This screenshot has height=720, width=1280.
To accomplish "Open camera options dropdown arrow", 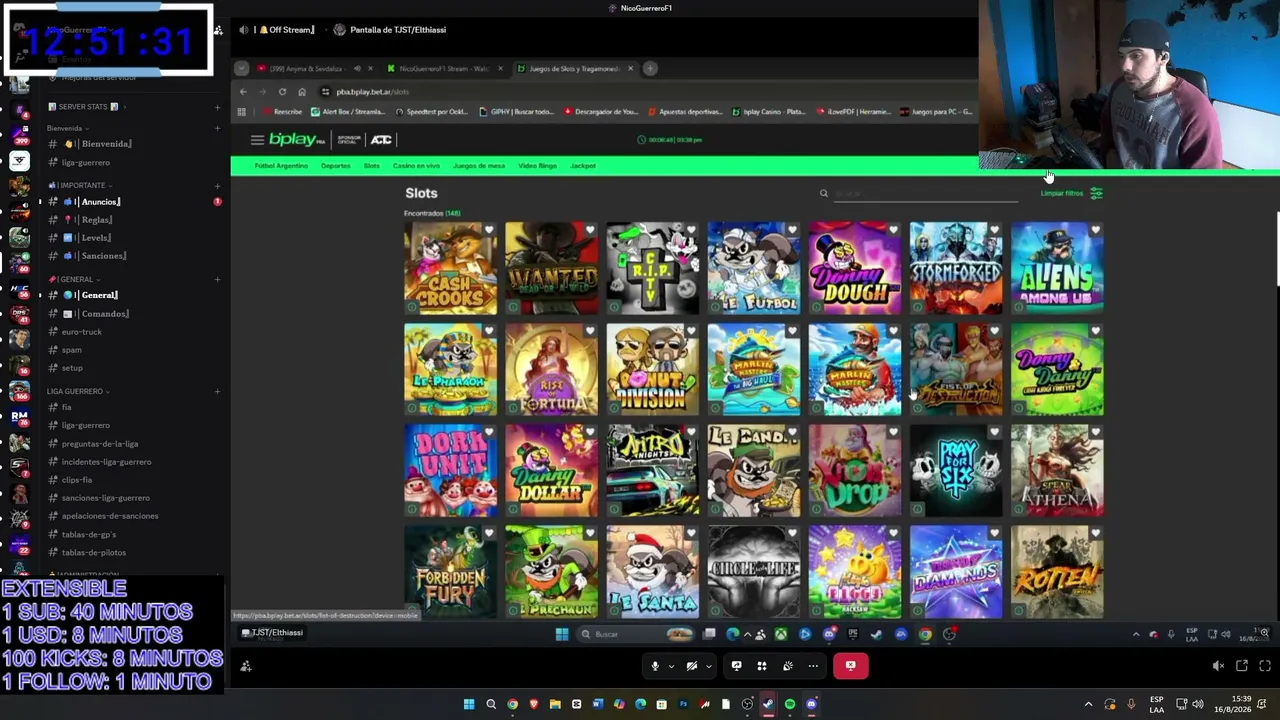I will (708, 666).
